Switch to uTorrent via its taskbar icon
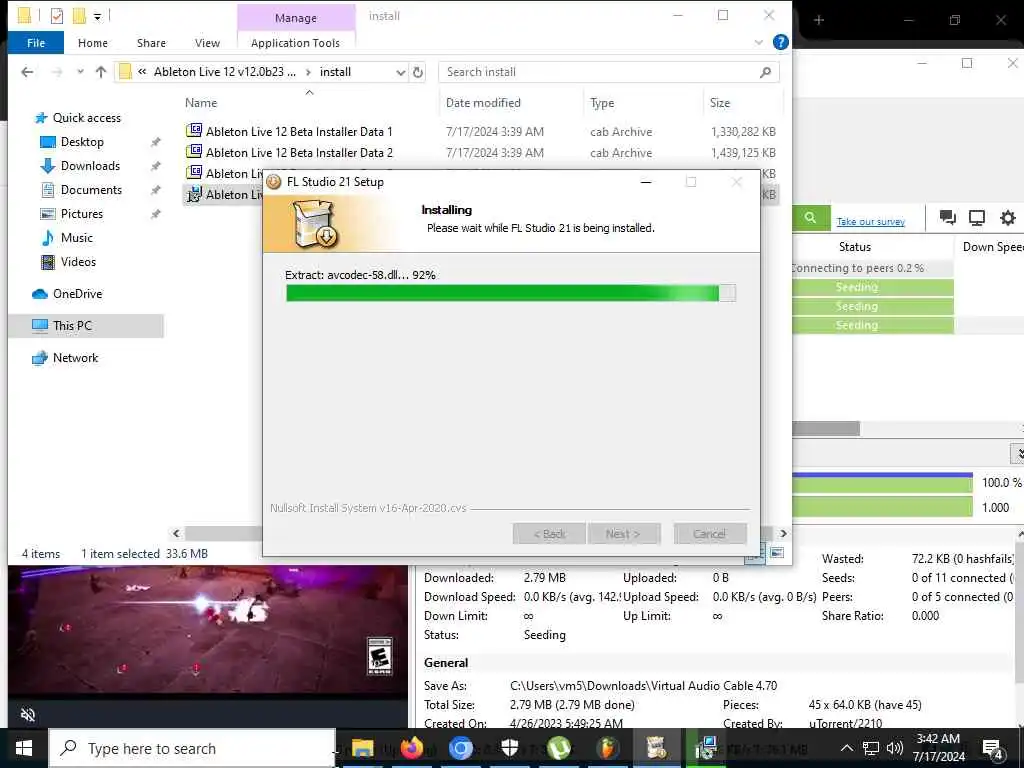Image resolution: width=1024 pixels, height=768 pixels. pyautogui.click(x=558, y=748)
